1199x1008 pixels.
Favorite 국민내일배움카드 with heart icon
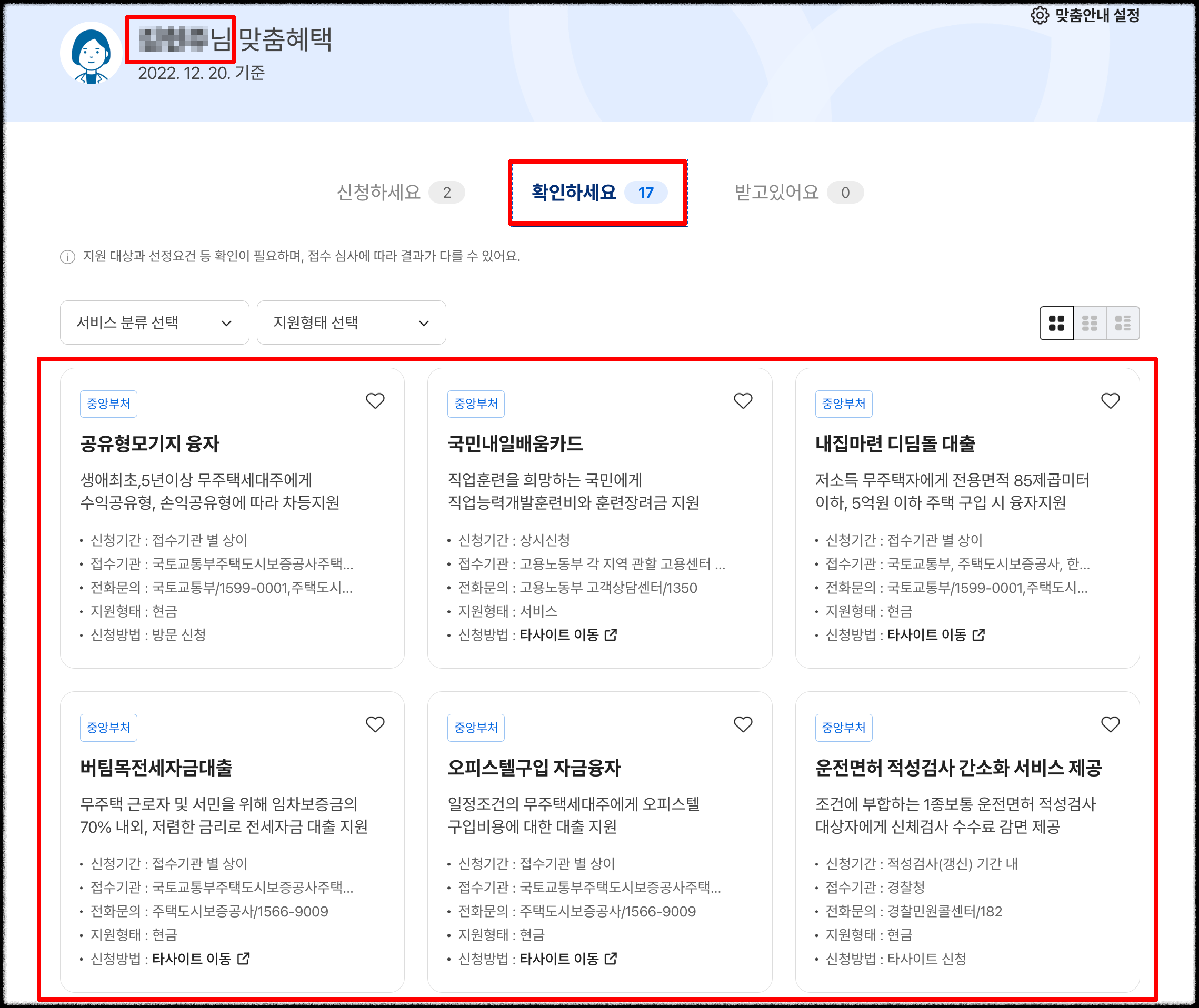[743, 400]
